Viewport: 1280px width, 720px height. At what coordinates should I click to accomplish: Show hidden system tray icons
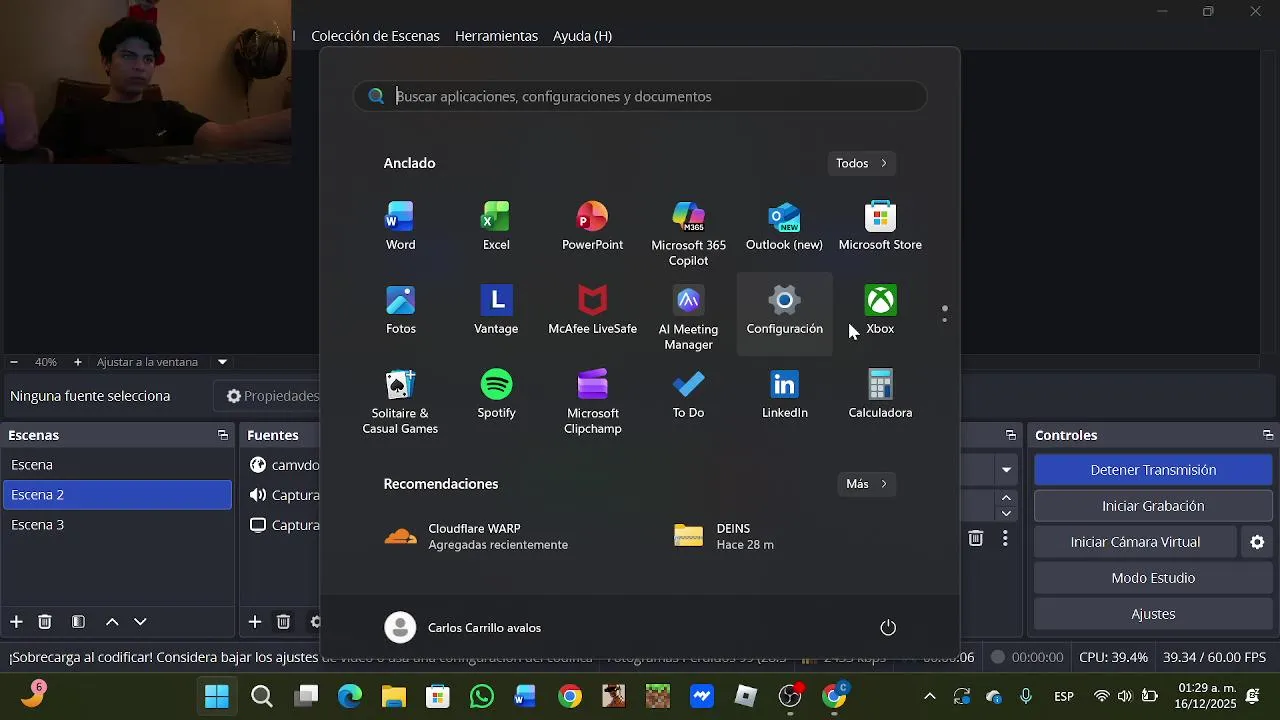(929, 696)
